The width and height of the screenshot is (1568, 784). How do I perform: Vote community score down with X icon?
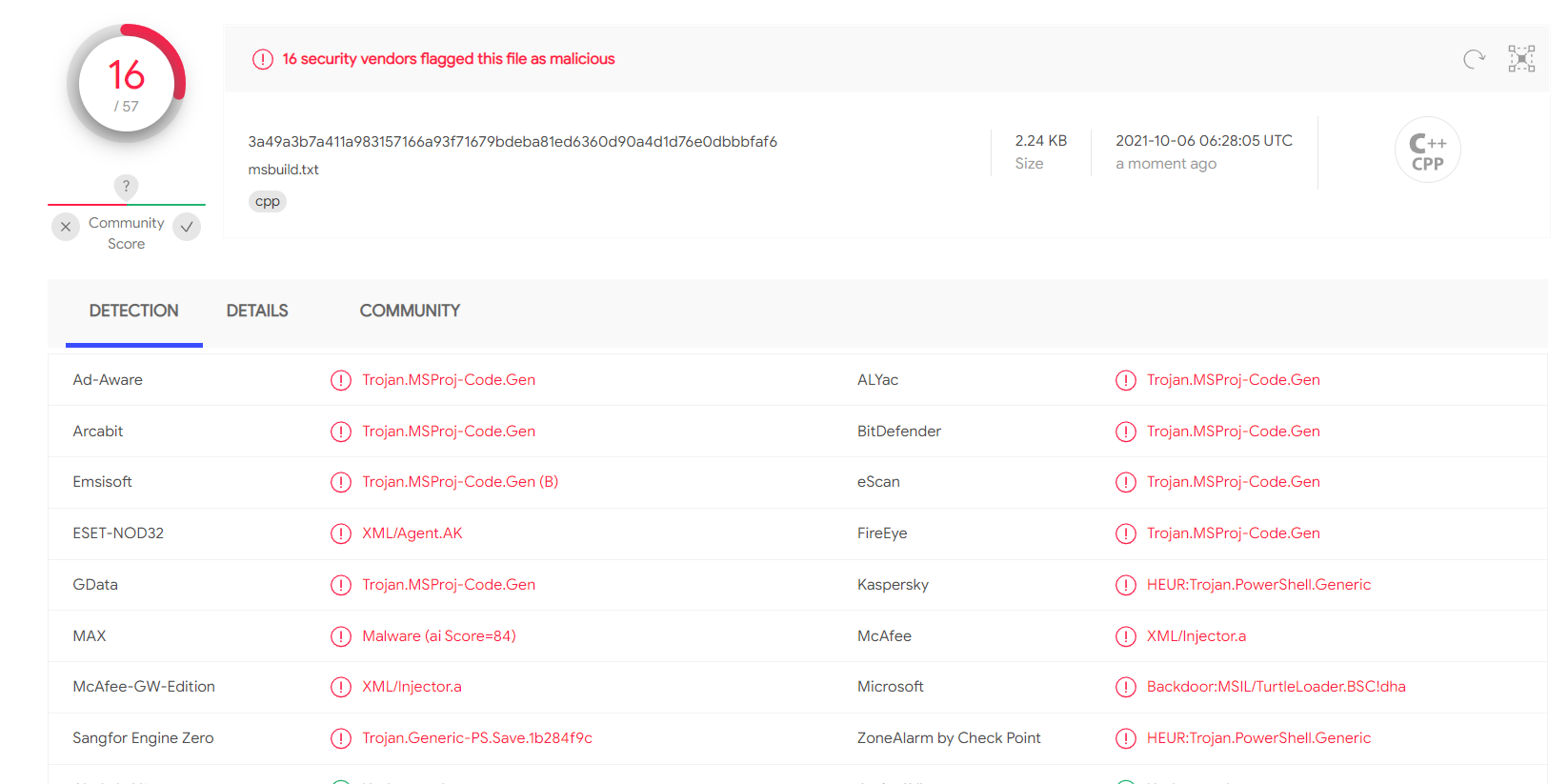pyautogui.click(x=66, y=227)
